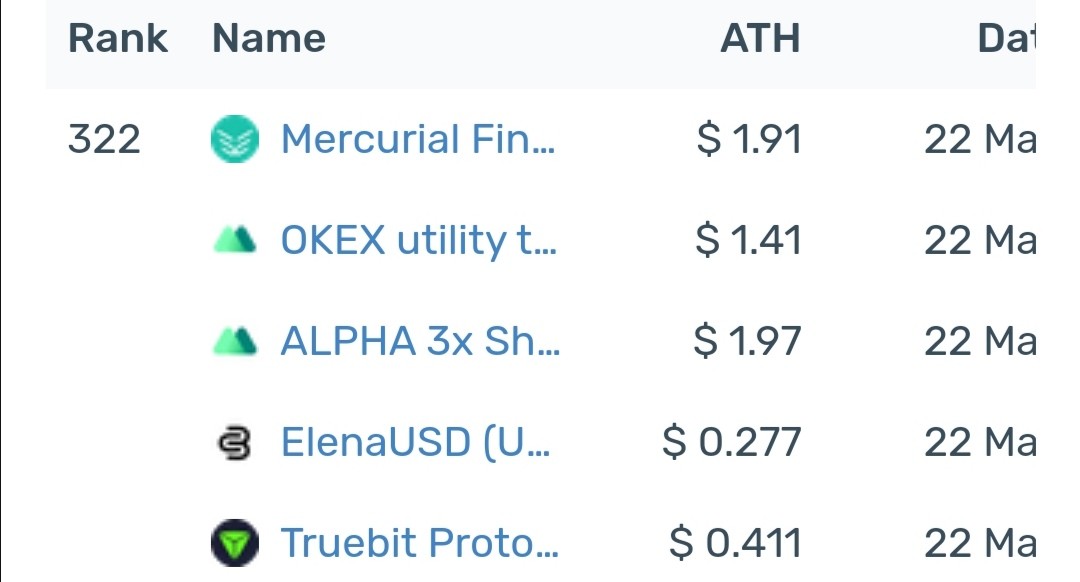
Task: Click the $ 0.411 ATH value
Action: click(x=736, y=543)
